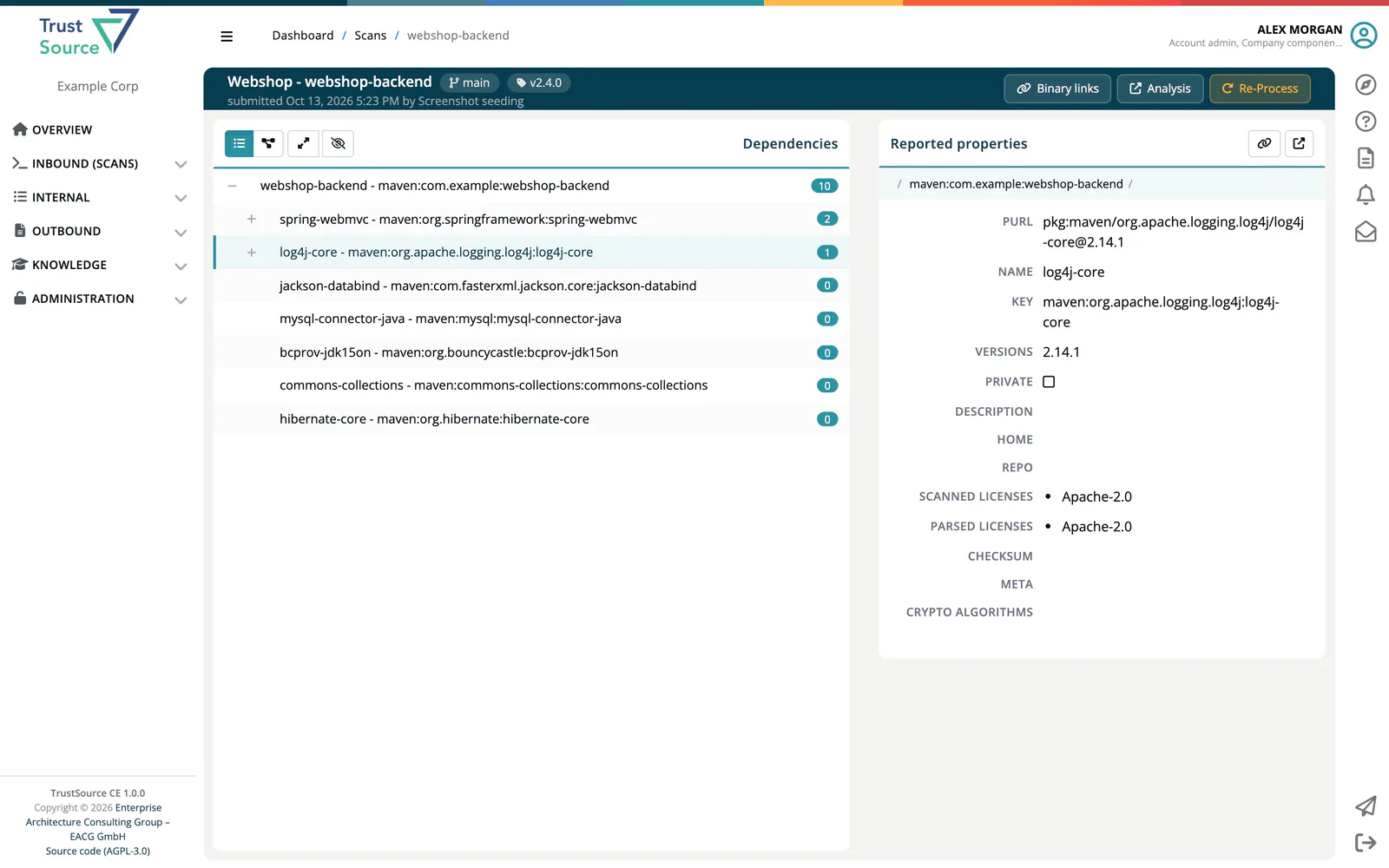Expand Inbound (Scans) menu chevron

pyautogui.click(x=181, y=164)
